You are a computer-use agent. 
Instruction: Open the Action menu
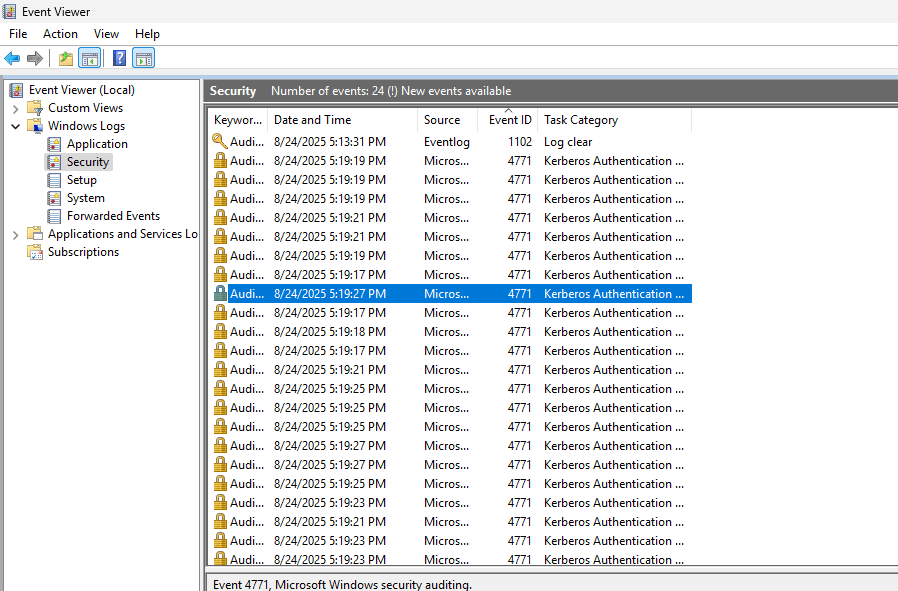click(60, 34)
